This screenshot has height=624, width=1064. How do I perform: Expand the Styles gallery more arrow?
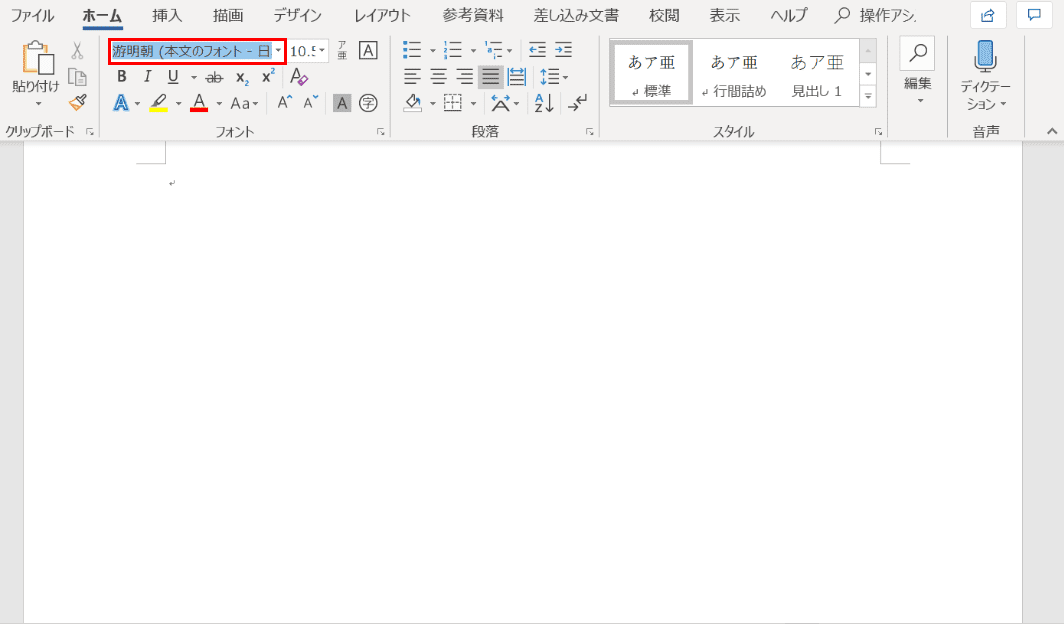[x=868, y=96]
